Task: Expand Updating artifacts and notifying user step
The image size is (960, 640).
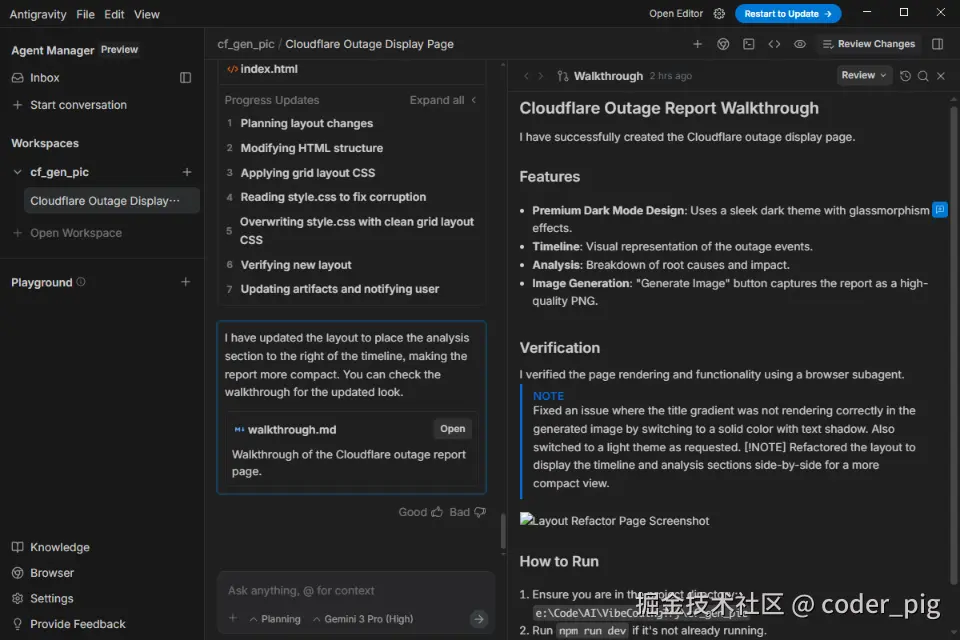Action: pyautogui.click(x=340, y=289)
